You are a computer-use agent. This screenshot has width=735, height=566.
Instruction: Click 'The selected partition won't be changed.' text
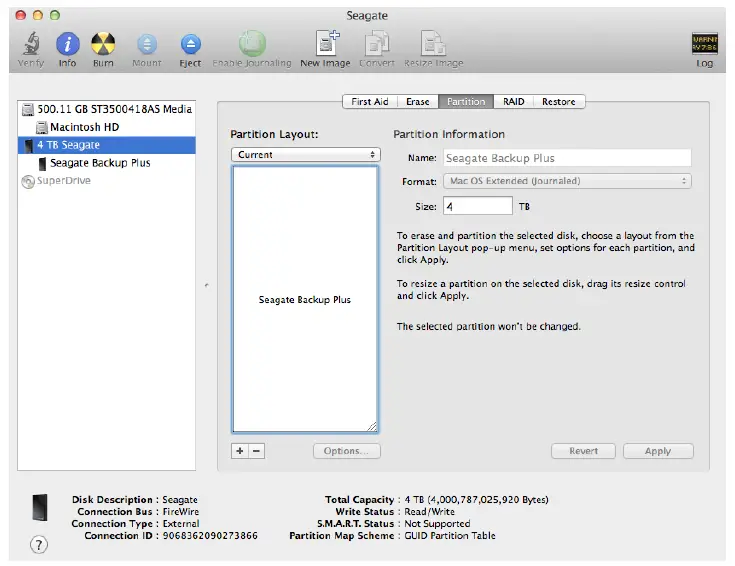pyautogui.click(x=488, y=326)
